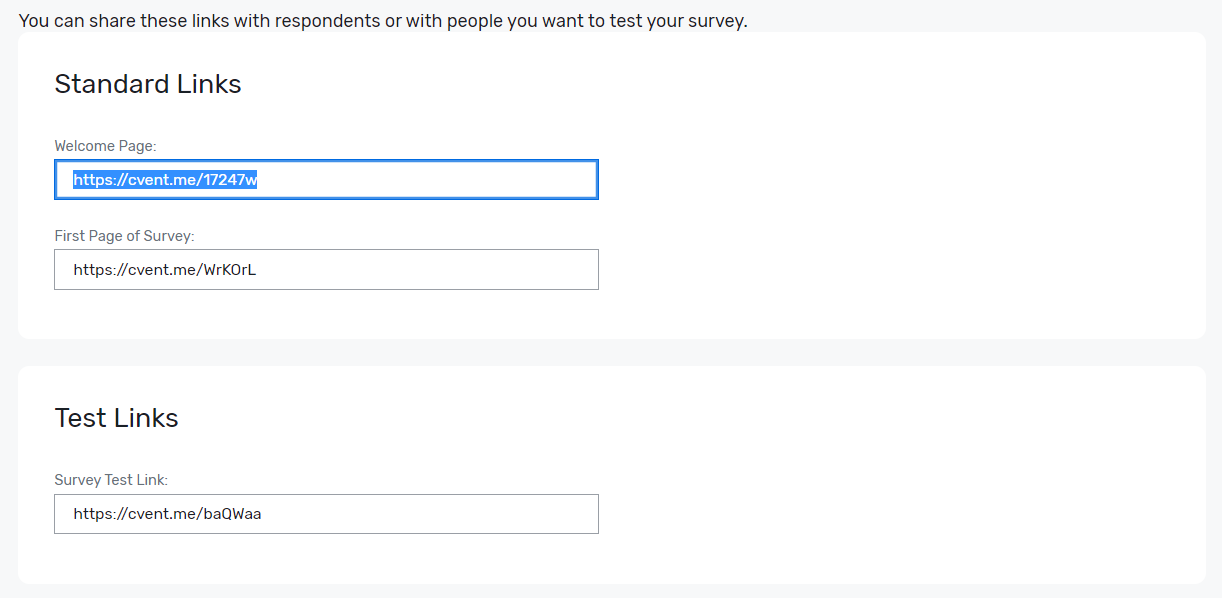Click the First Page of Survey label
This screenshot has width=1222, height=598.
[126, 235]
